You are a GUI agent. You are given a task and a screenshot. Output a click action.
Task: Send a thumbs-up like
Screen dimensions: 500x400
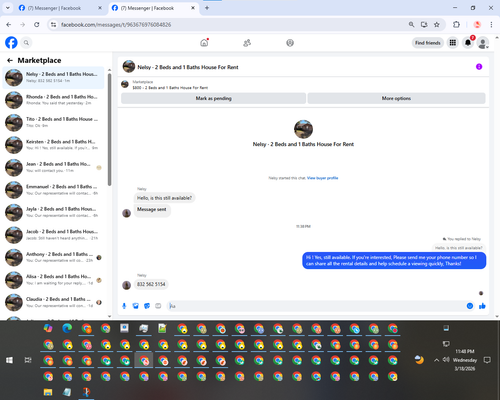tap(482, 306)
